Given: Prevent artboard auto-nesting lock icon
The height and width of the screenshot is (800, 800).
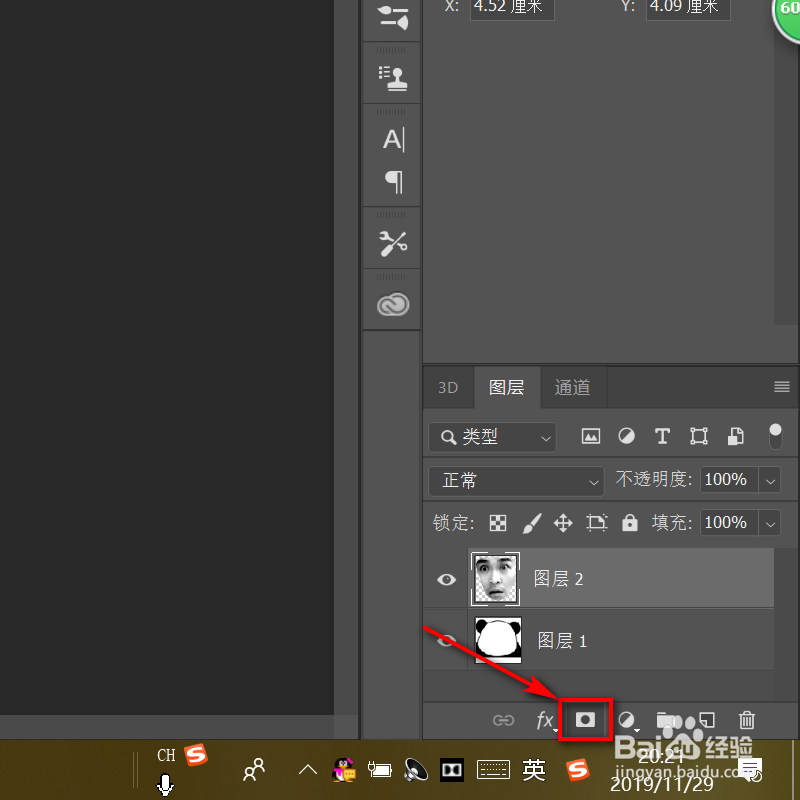Looking at the screenshot, I should pyautogui.click(x=596, y=523).
